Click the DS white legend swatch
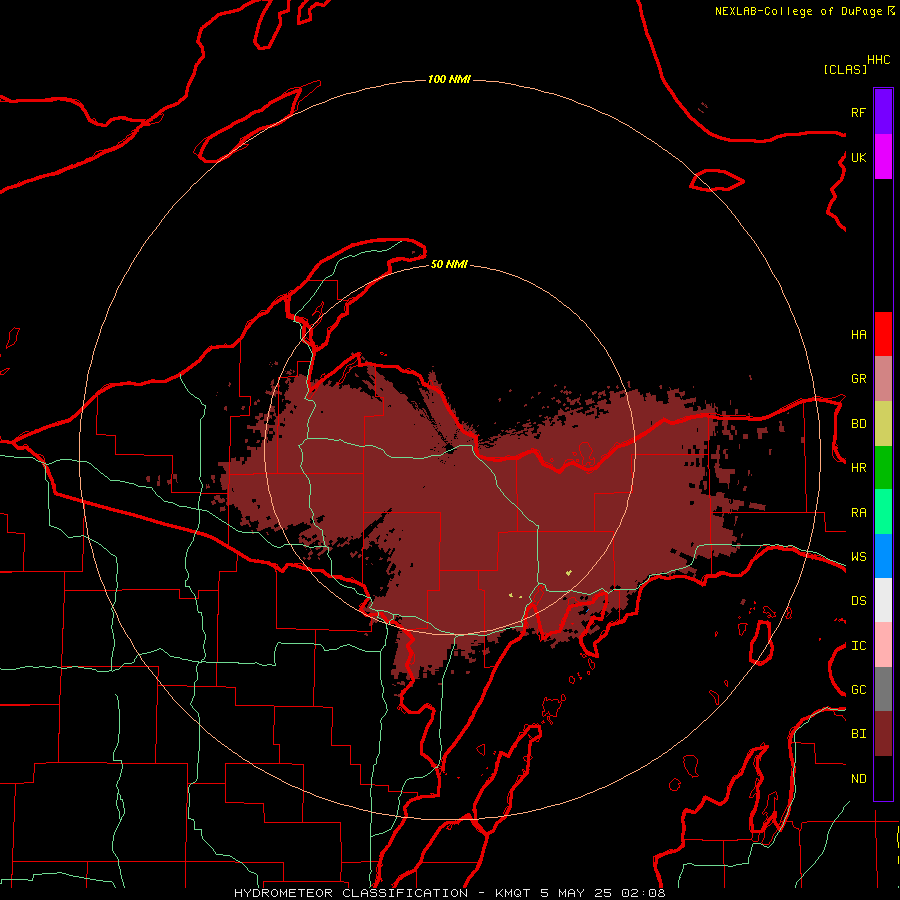 click(x=883, y=600)
